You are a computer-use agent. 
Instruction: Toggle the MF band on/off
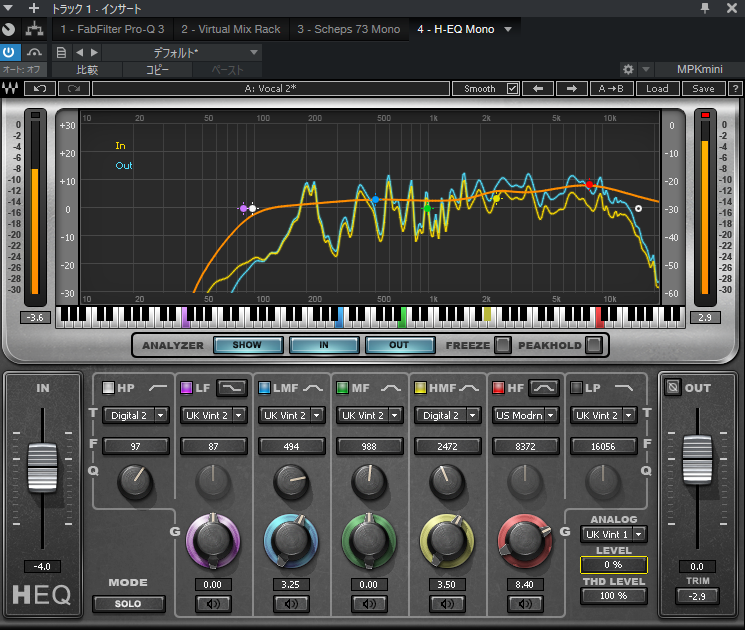point(342,388)
